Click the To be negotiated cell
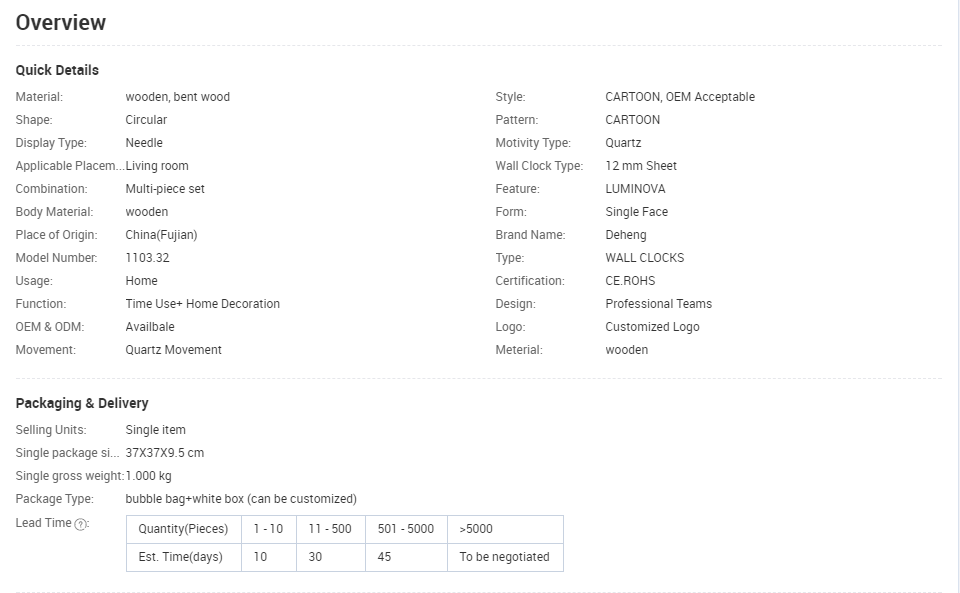Screen dimensions: 960x593 (x=505, y=558)
